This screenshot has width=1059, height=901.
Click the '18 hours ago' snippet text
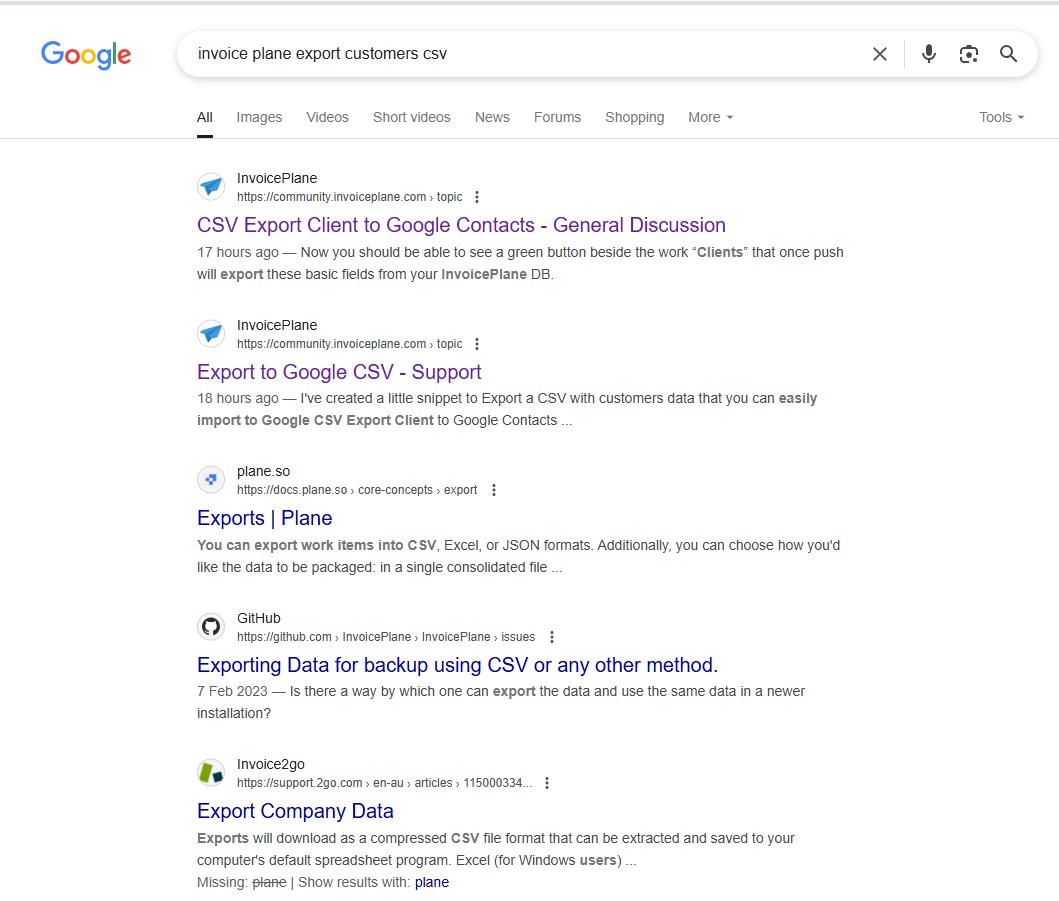pos(238,398)
